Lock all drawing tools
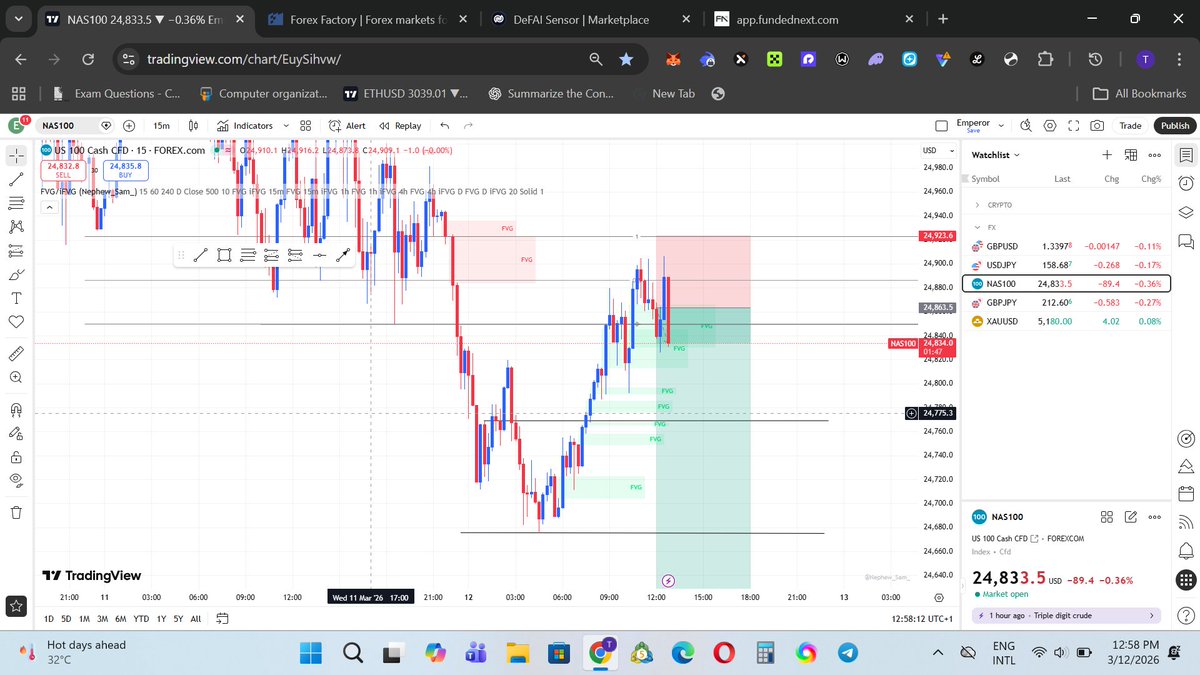The image size is (1200, 675). tap(17, 457)
